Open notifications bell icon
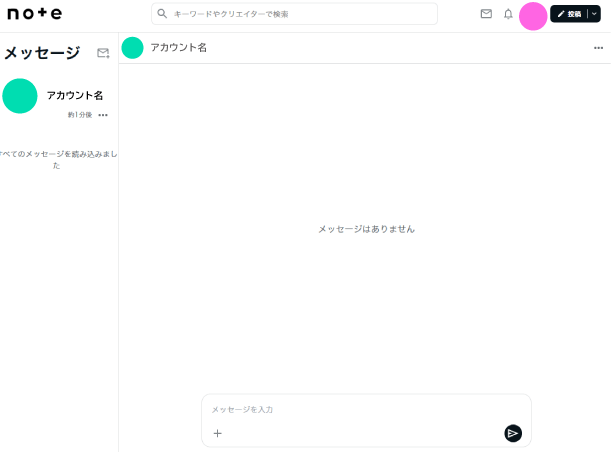 (508, 14)
